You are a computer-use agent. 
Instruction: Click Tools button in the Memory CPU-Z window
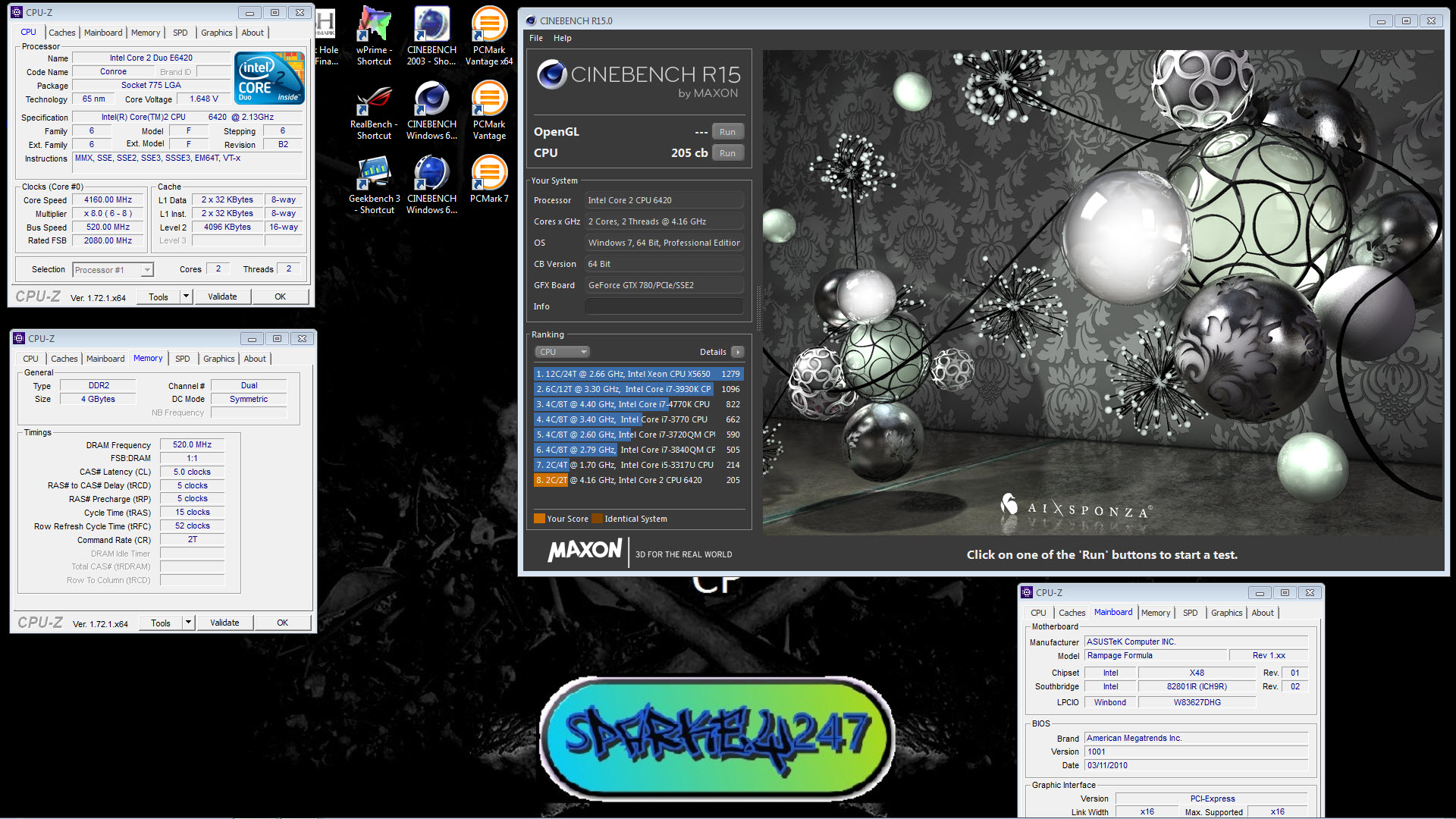point(161,623)
